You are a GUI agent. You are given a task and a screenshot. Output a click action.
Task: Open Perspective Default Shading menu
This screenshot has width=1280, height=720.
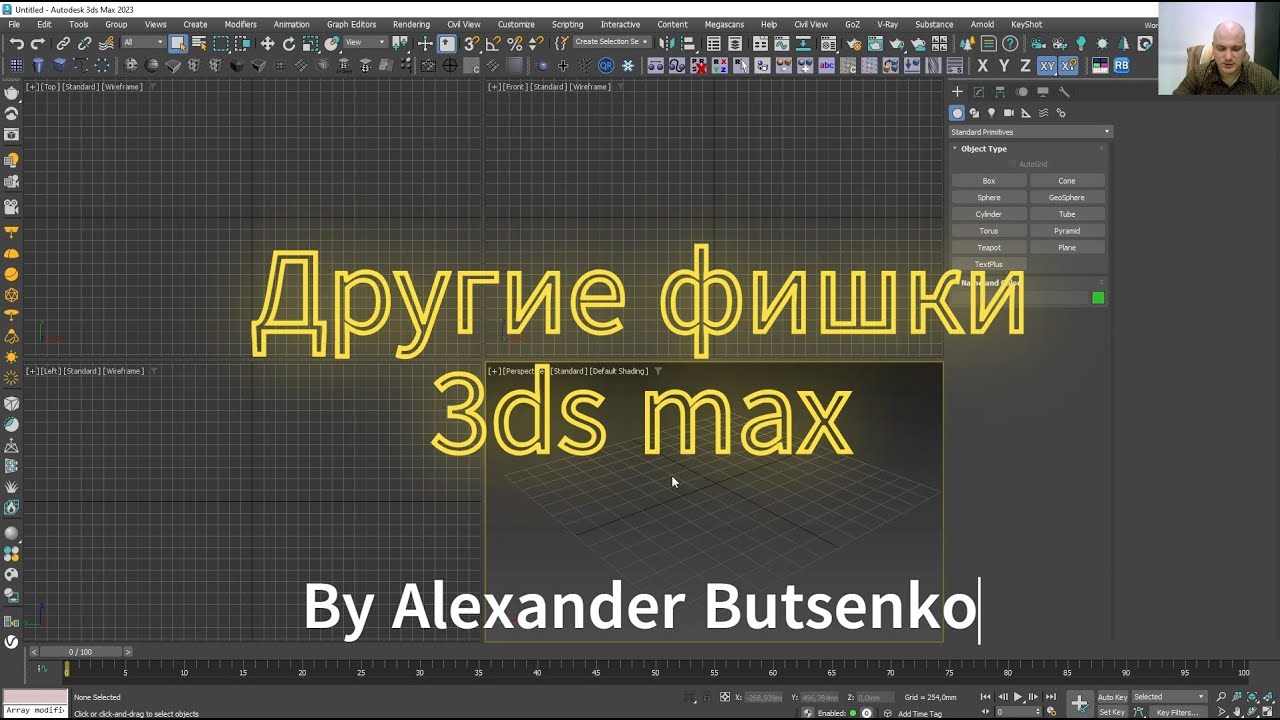tap(618, 371)
